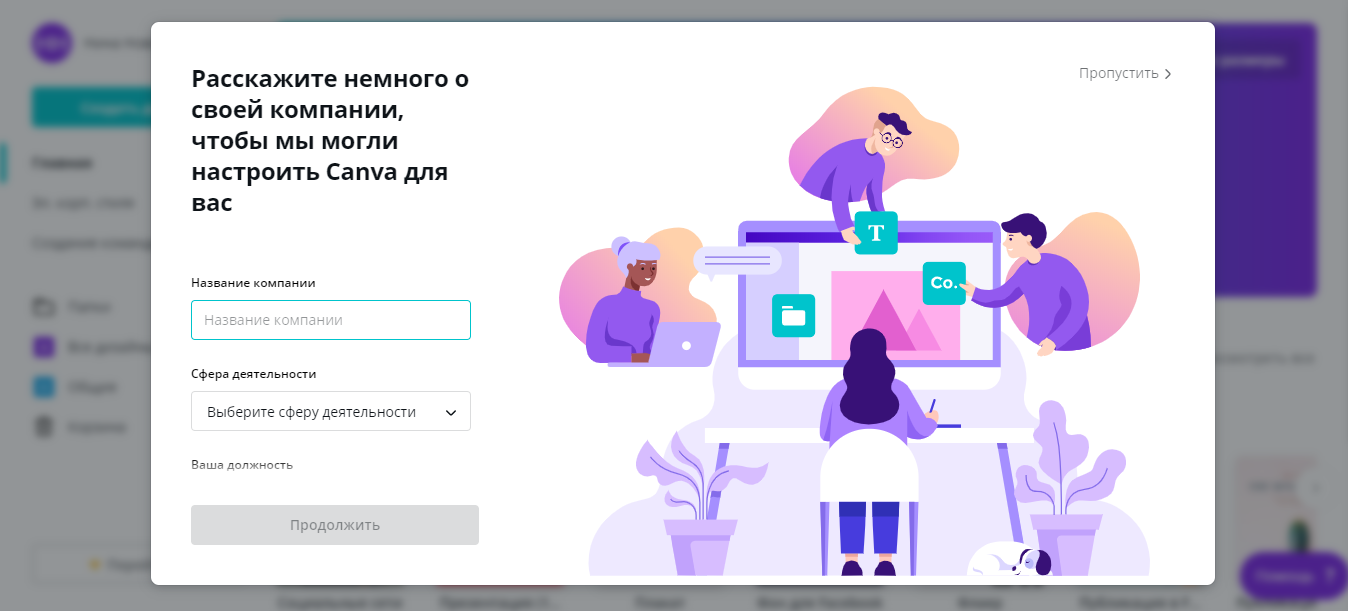Click the teal folder icon on illustrated screen
Image resolution: width=1348 pixels, height=611 pixels.
[793, 315]
